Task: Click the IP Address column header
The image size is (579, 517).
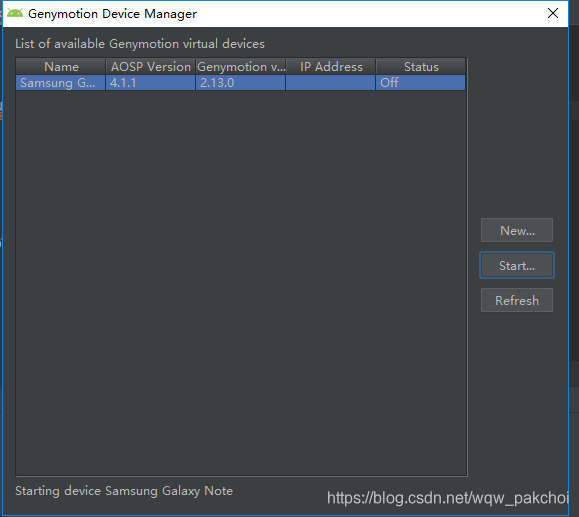Action: coord(331,67)
